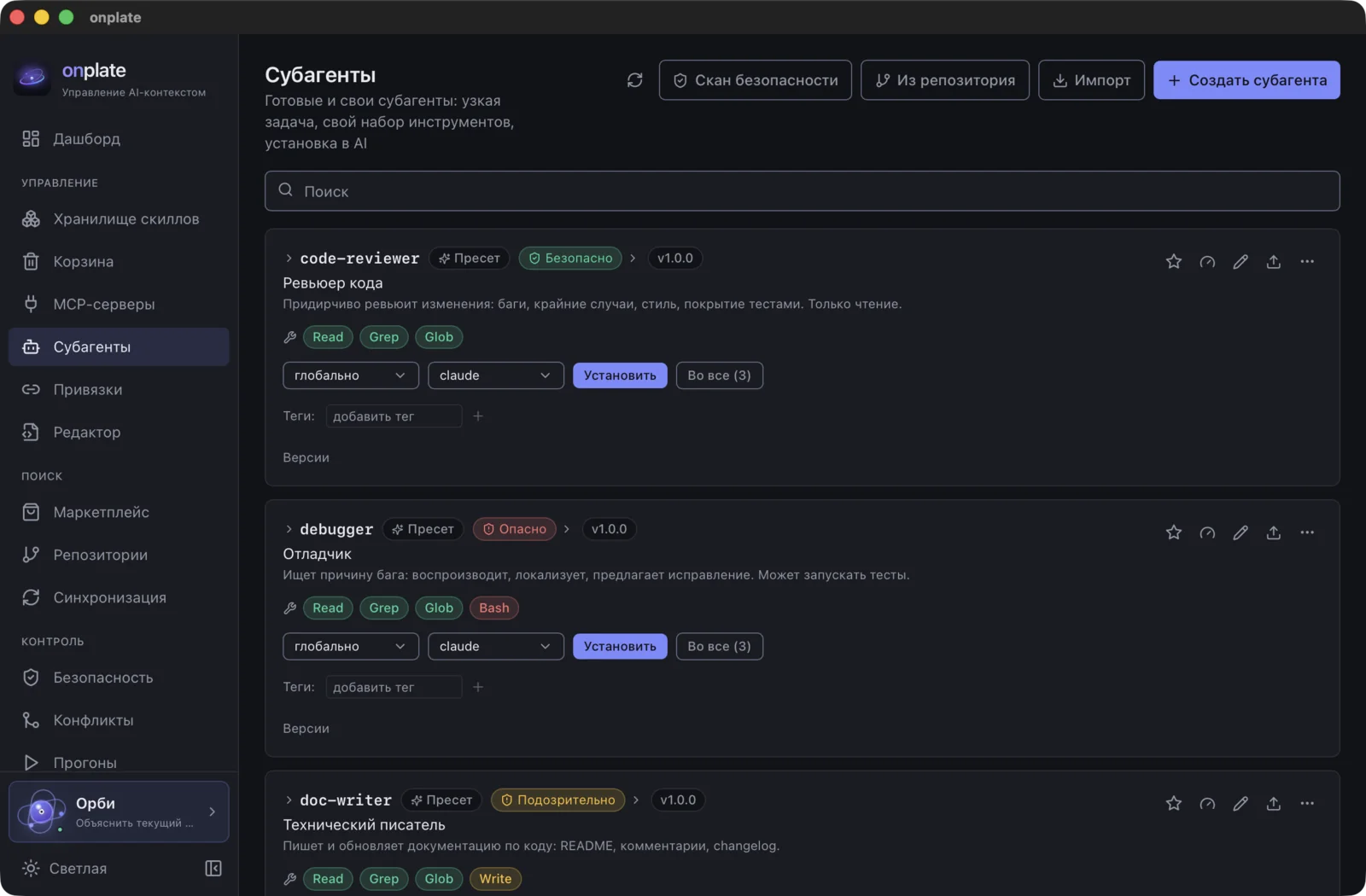
Task: Navigate to MCP-серверы
Action: (x=119, y=305)
